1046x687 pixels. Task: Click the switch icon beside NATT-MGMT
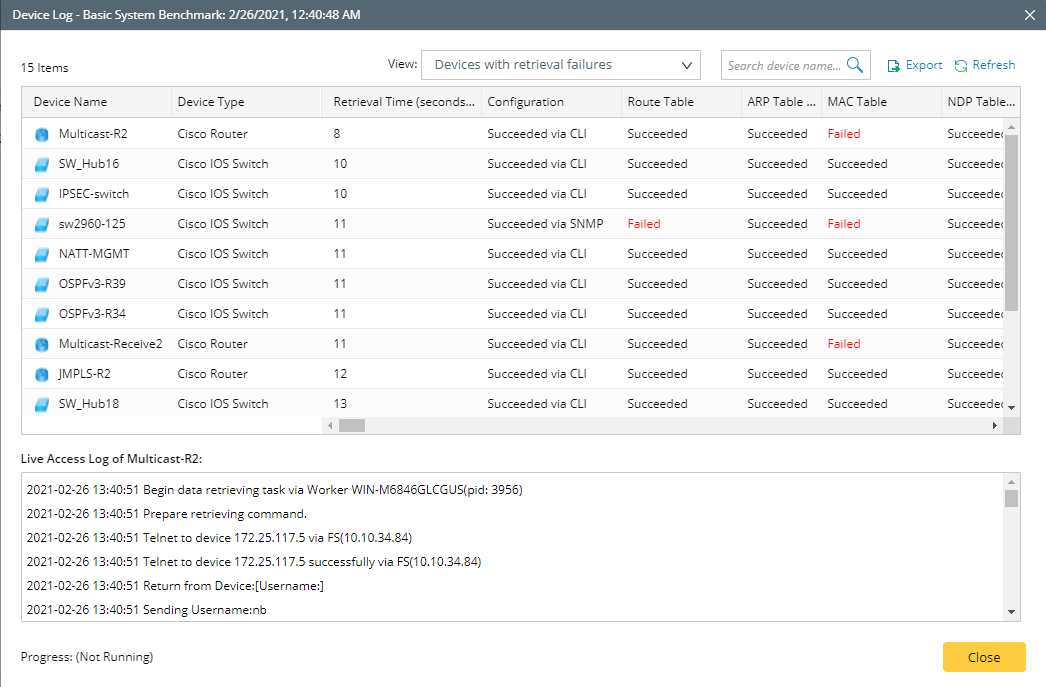[x=42, y=254]
